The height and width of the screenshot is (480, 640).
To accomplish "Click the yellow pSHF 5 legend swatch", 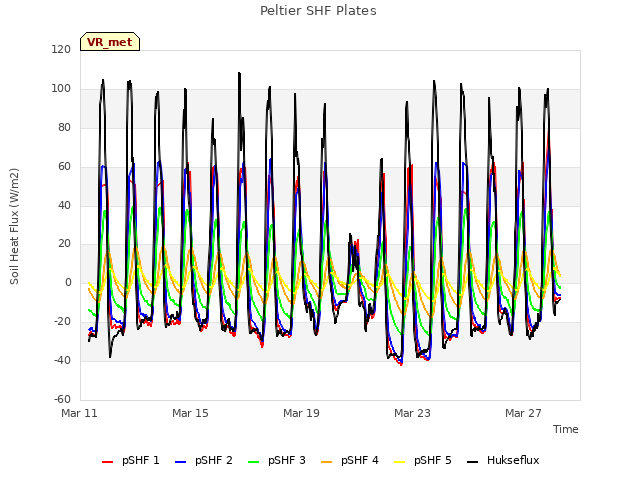I will pyautogui.click(x=400, y=462).
